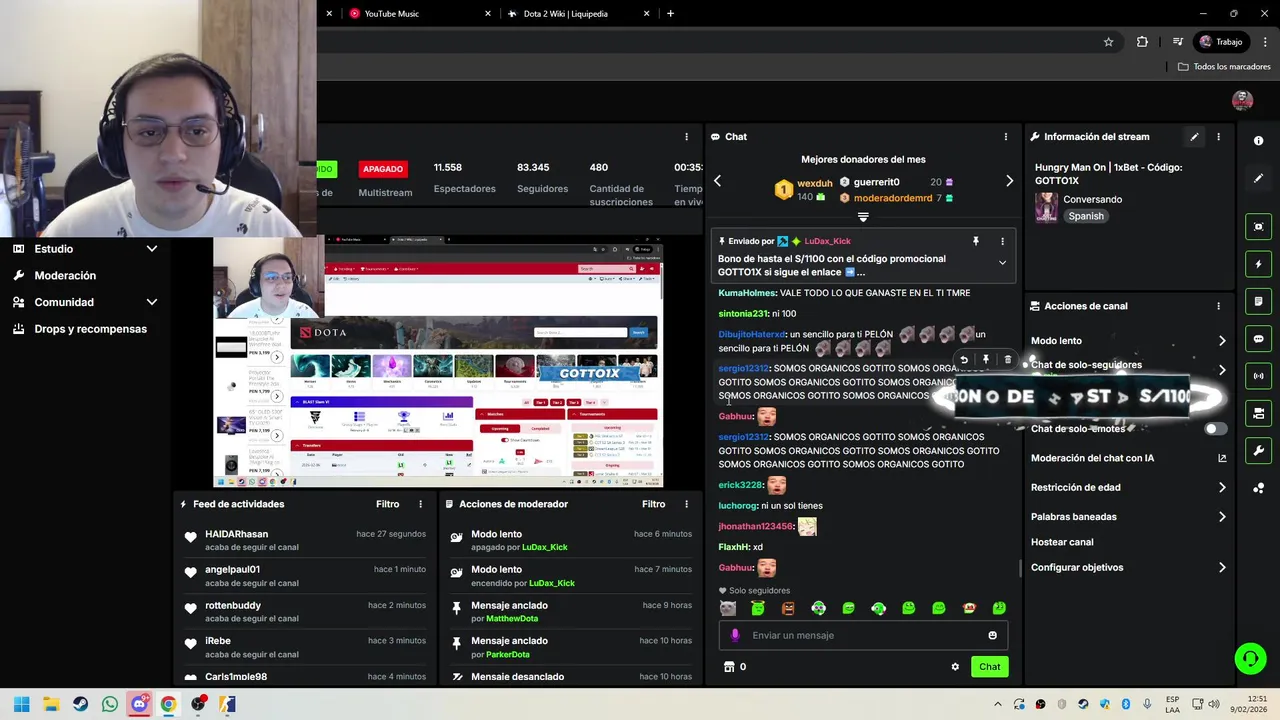Open the Trabajo browser profile button
Screen dimensions: 1280x720
(x=1222, y=42)
